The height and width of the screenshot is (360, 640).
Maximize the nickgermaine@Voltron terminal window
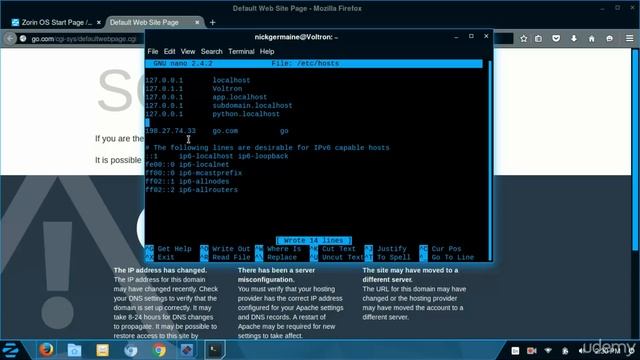click(x=471, y=36)
